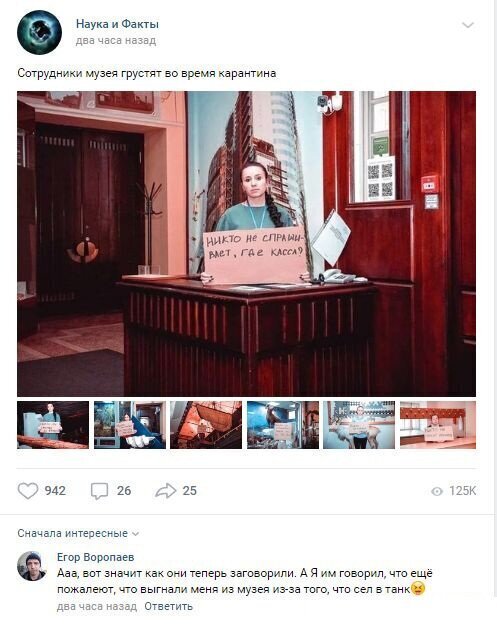Image resolution: width=497 pixels, height=625 pixels.
Task: Open the main museum desk photo
Action: point(246,244)
